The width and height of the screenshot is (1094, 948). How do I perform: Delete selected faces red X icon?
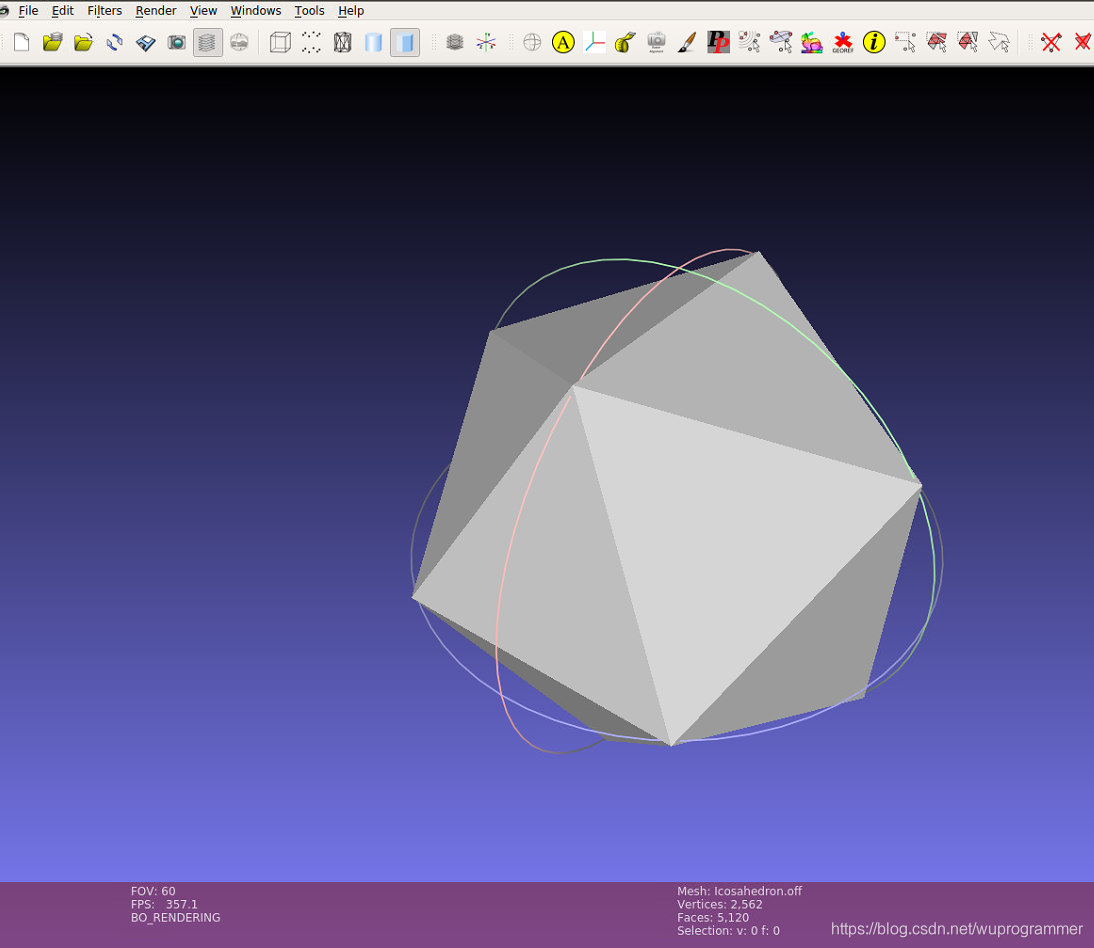tap(1083, 43)
